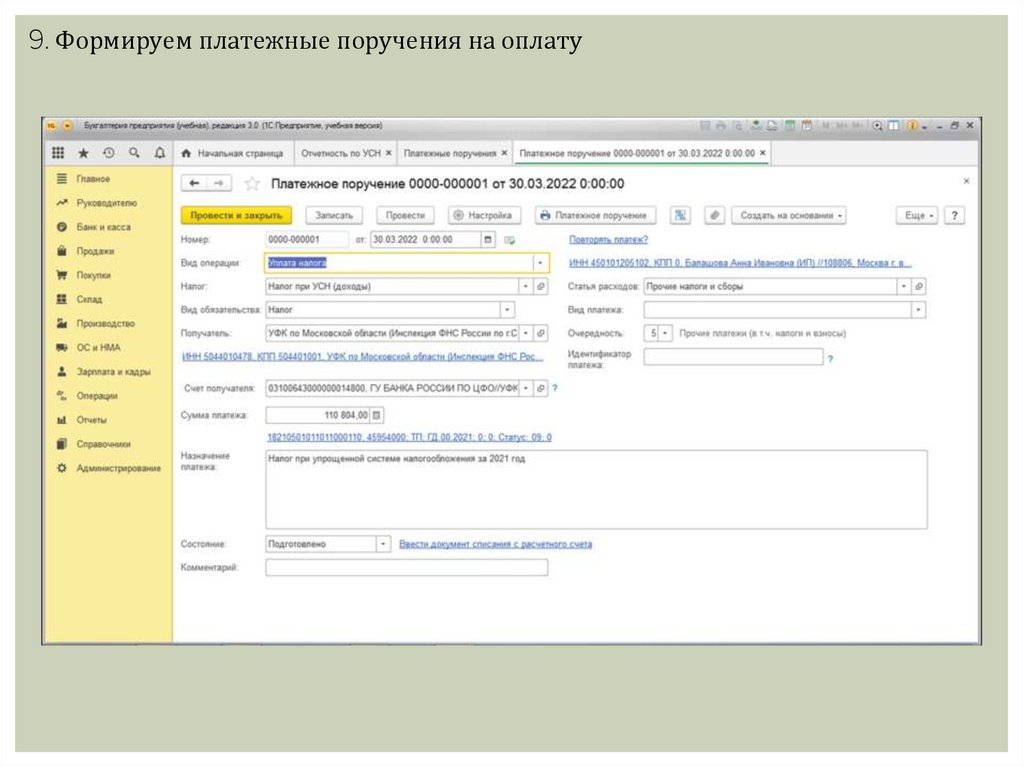1024x767 pixels.
Task: Open calendar picker next to date
Action: click(x=488, y=240)
